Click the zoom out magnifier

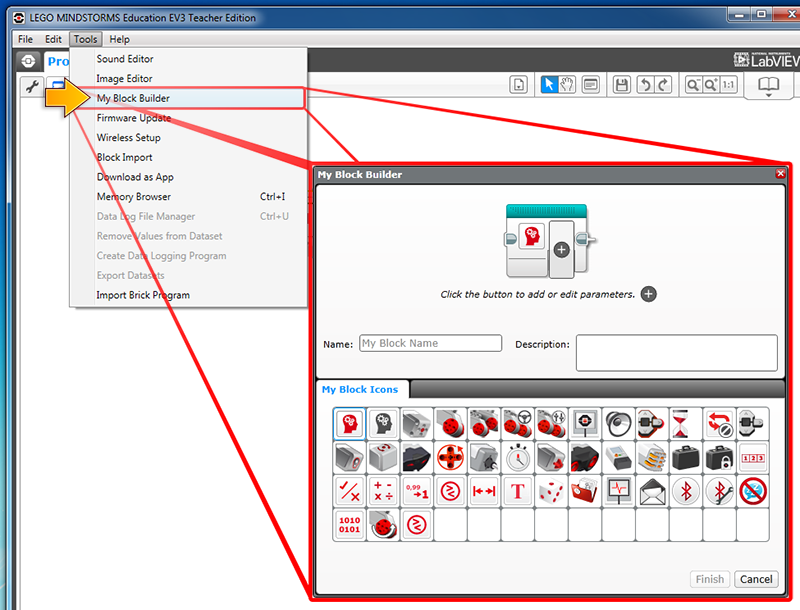click(693, 85)
